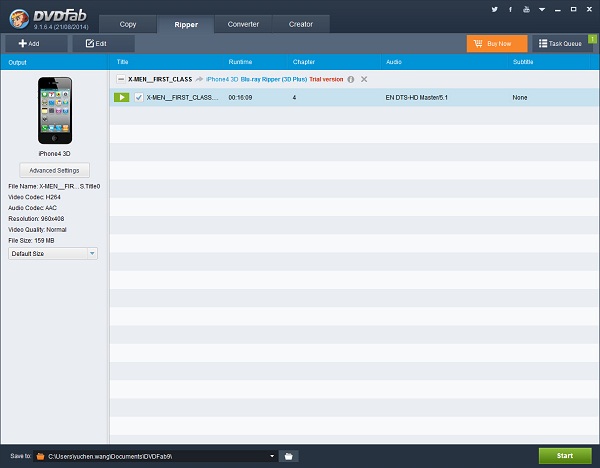Browse output folder with folder button
Image resolution: width=600 pixels, height=468 pixels.
click(289, 456)
